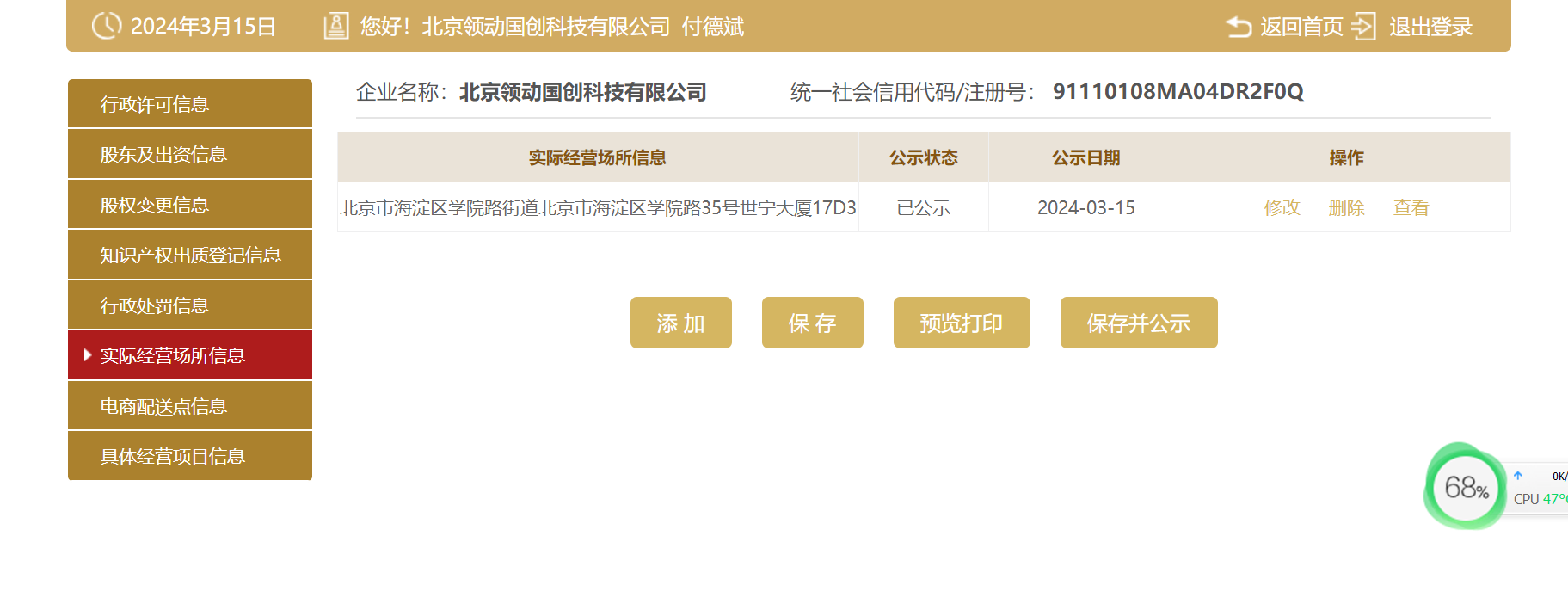
Task: Click the 2024-03-15 date cell
Action: 1086,207
